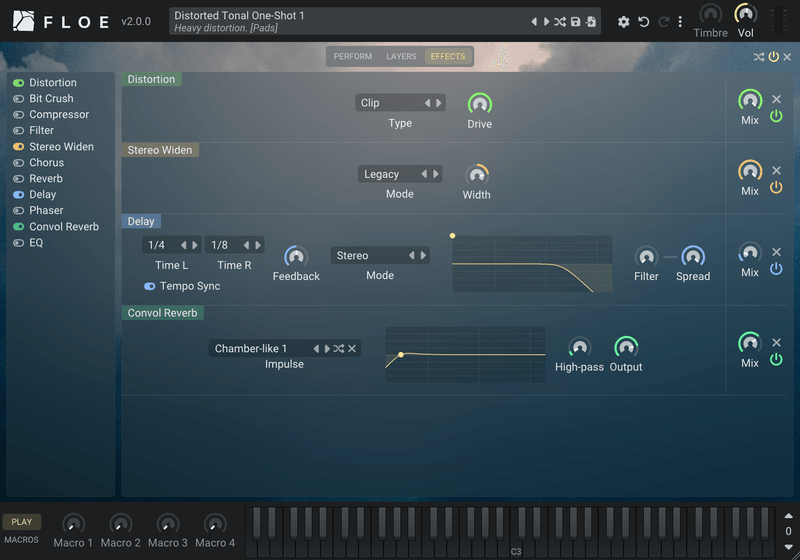800x560 pixels.
Task: Disable the Tempo Sync switch
Action: coord(149,286)
